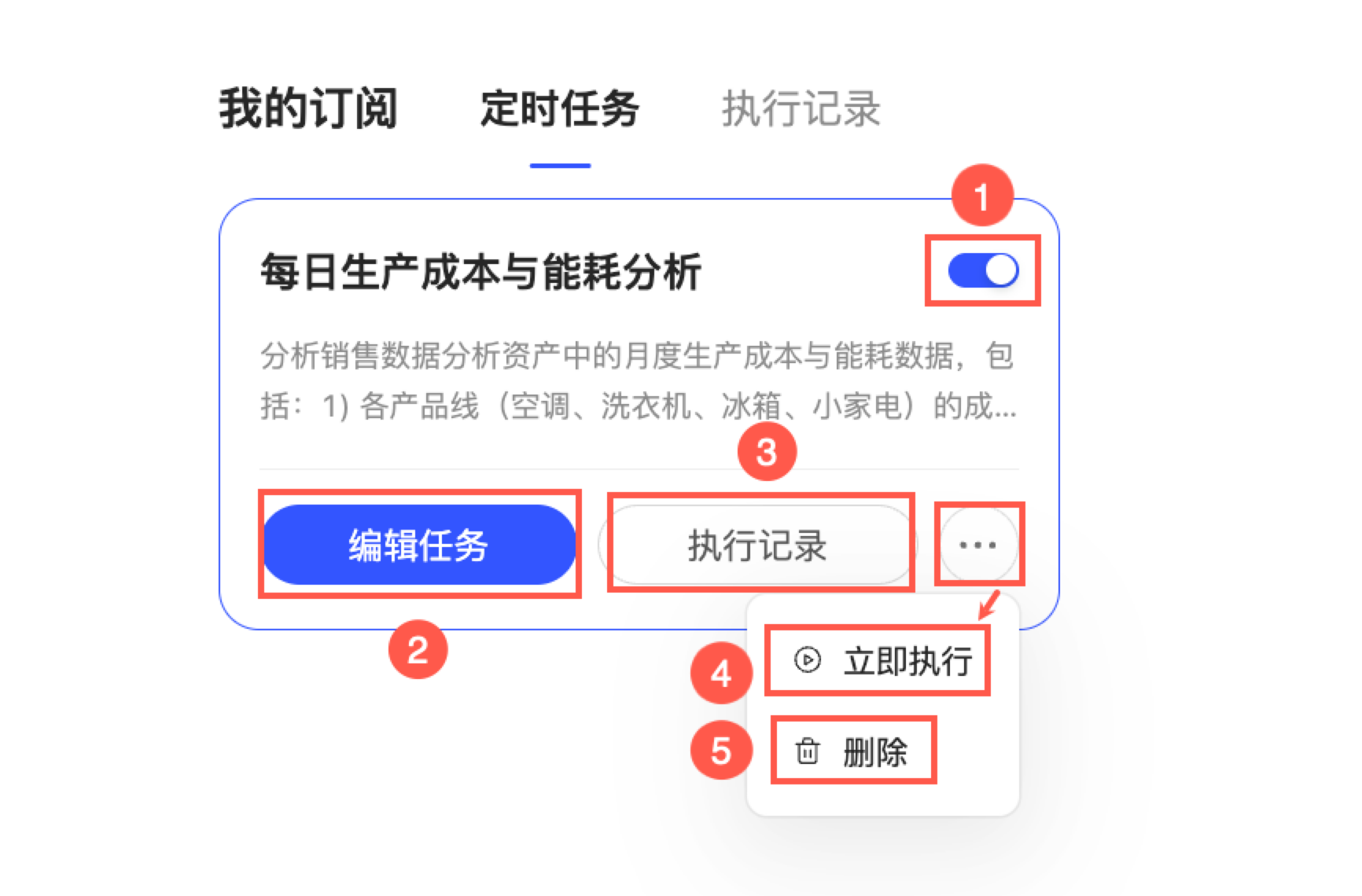The image size is (1362, 896).
Task: Choose 立即执行 from the popup menu
Action: (x=878, y=660)
